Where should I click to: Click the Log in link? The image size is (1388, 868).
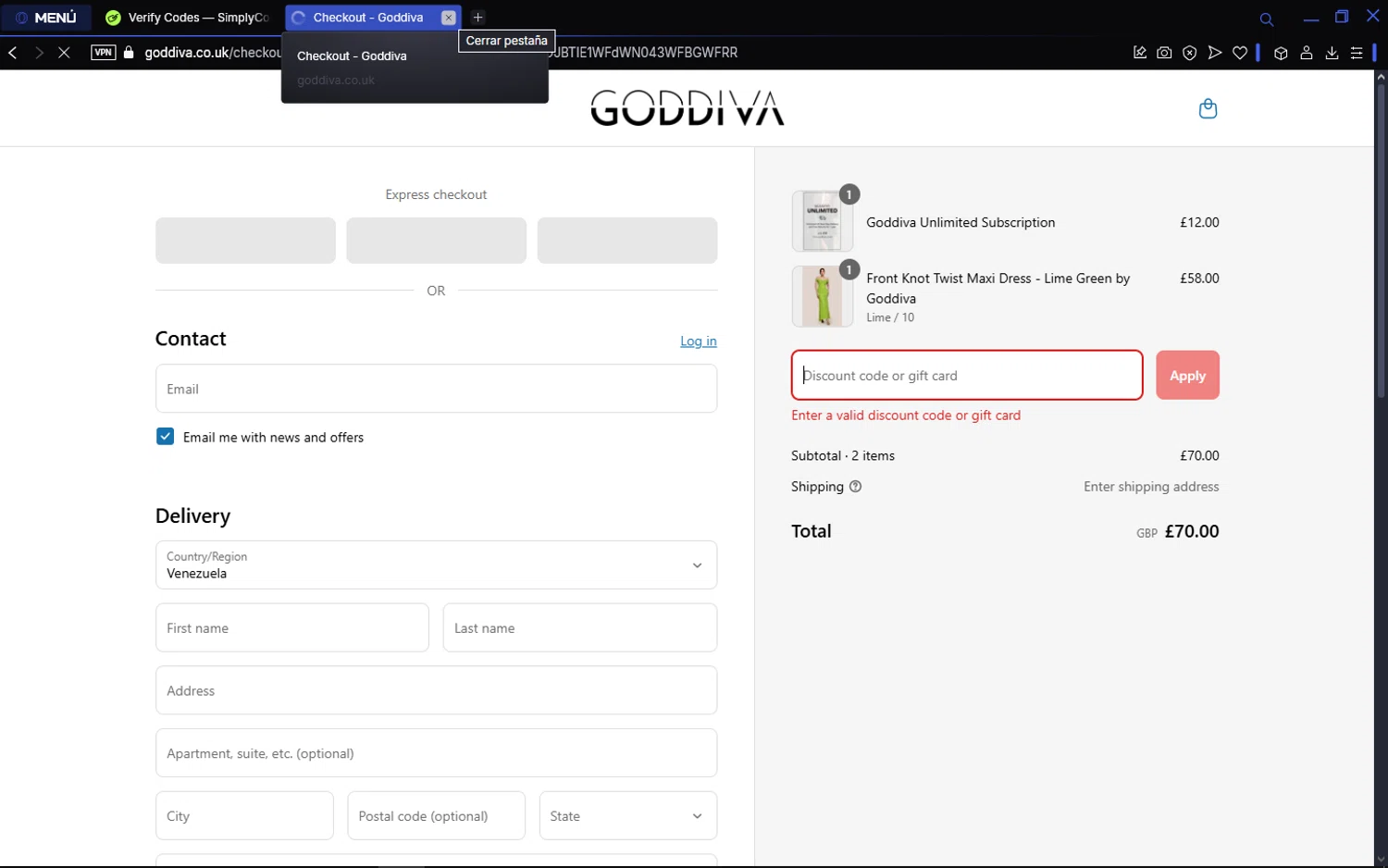(699, 341)
